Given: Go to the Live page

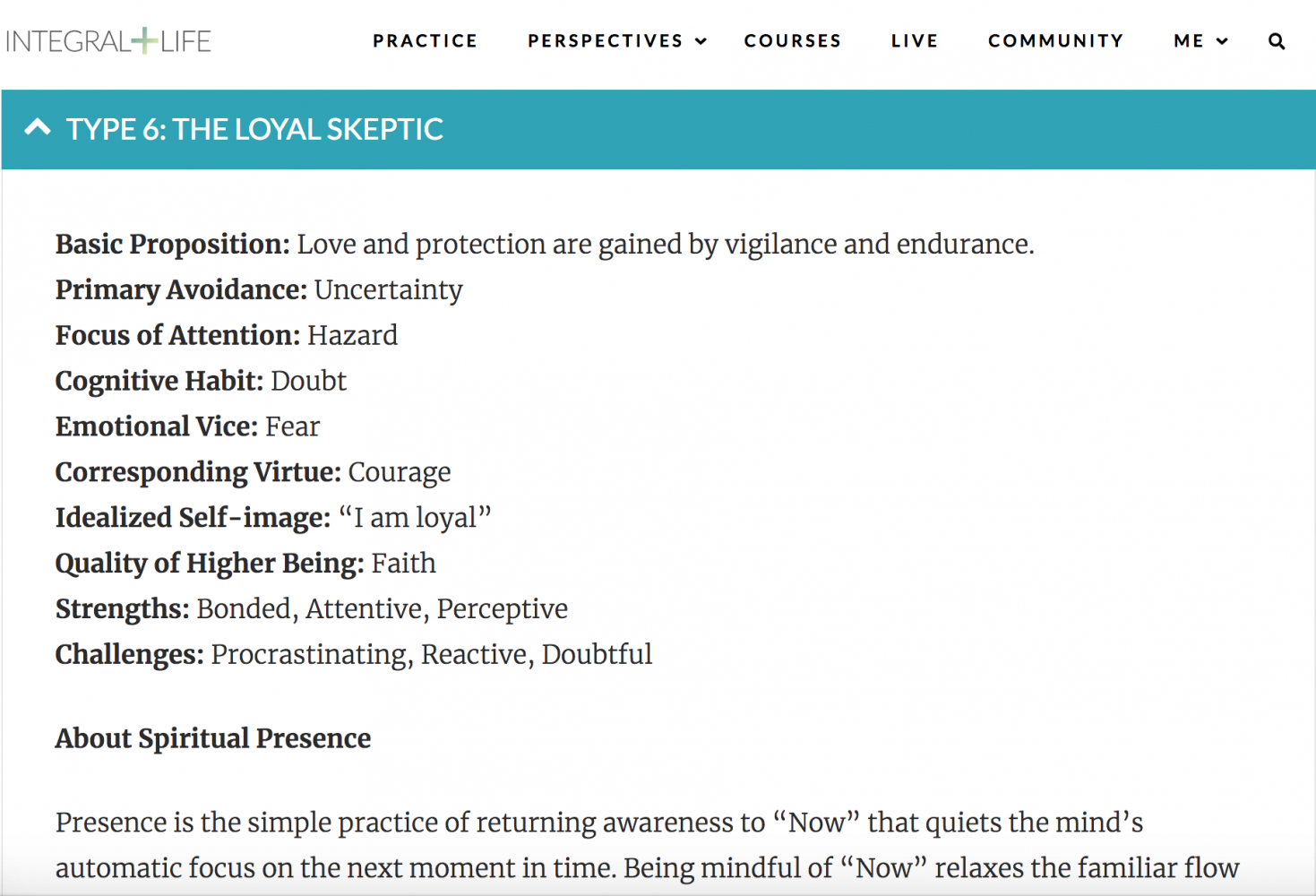Looking at the screenshot, I should pyautogui.click(x=915, y=41).
